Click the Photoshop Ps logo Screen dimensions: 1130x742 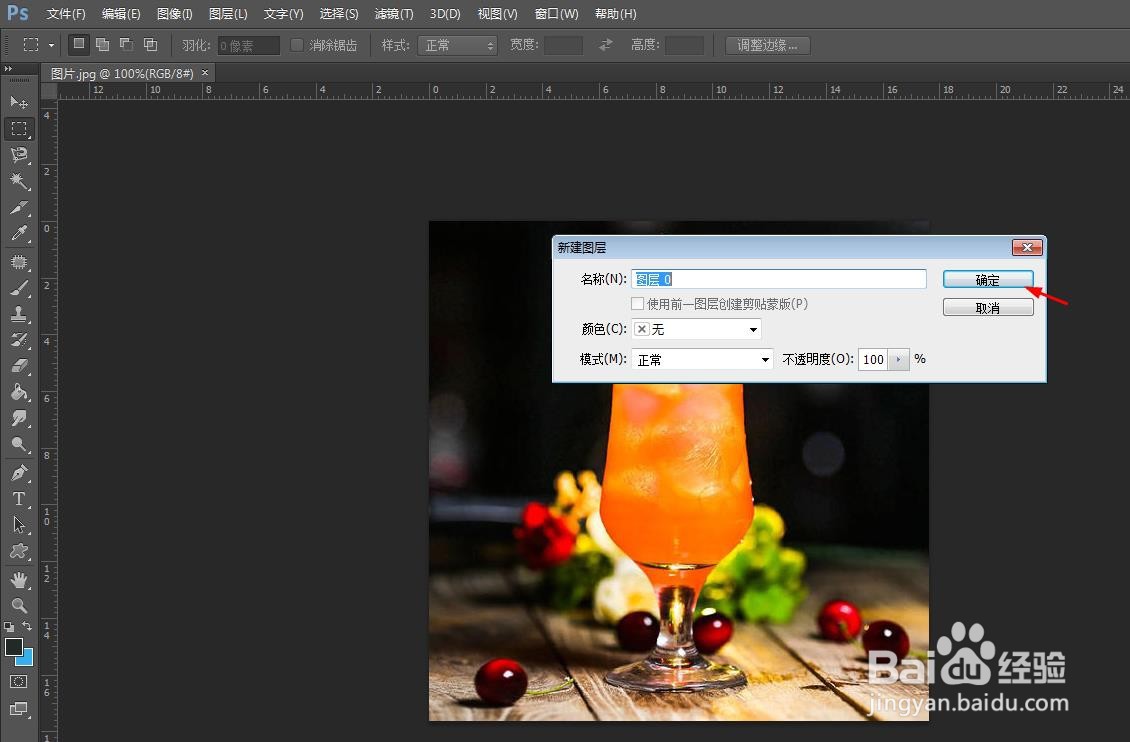coord(17,13)
